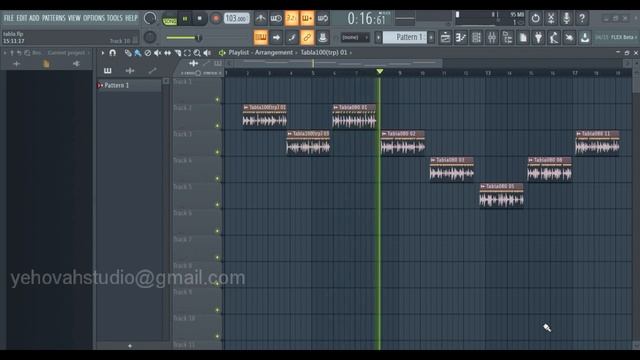Image resolution: width=640 pixels, height=360 pixels.
Task: Open the Current project browser dropdown
Action: [x=66, y=53]
